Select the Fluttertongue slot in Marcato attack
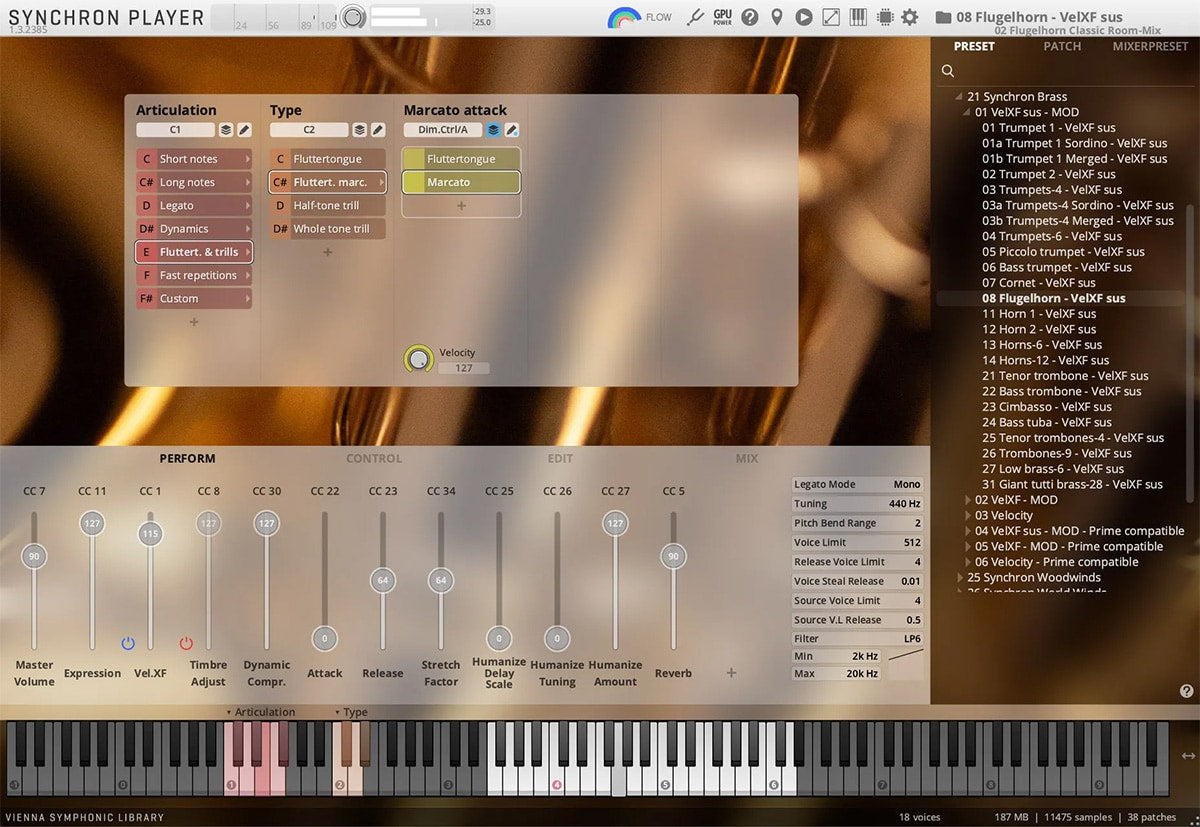Image resolution: width=1200 pixels, height=827 pixels. point(461,159)
